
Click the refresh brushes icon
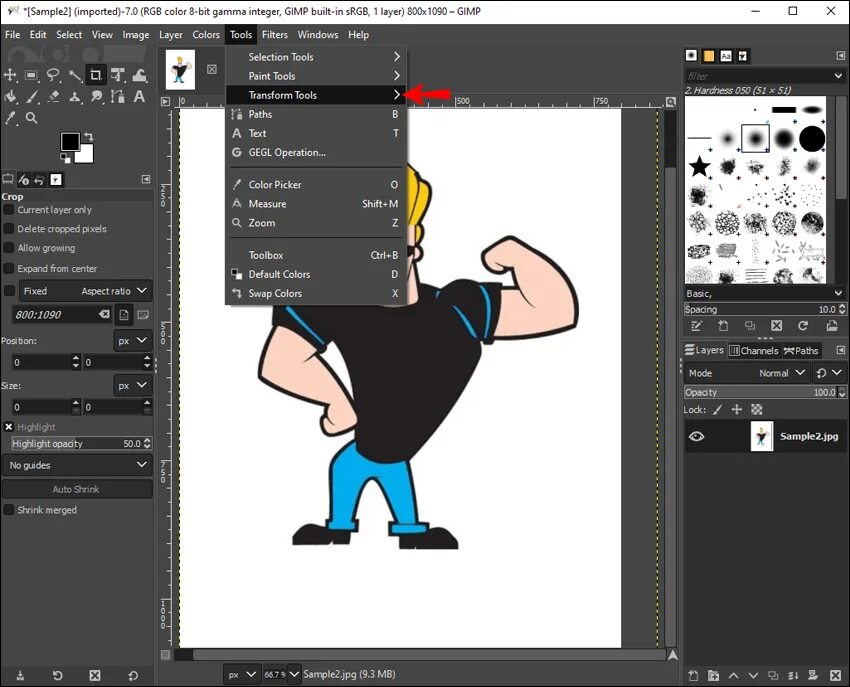(x=803, y=326)
